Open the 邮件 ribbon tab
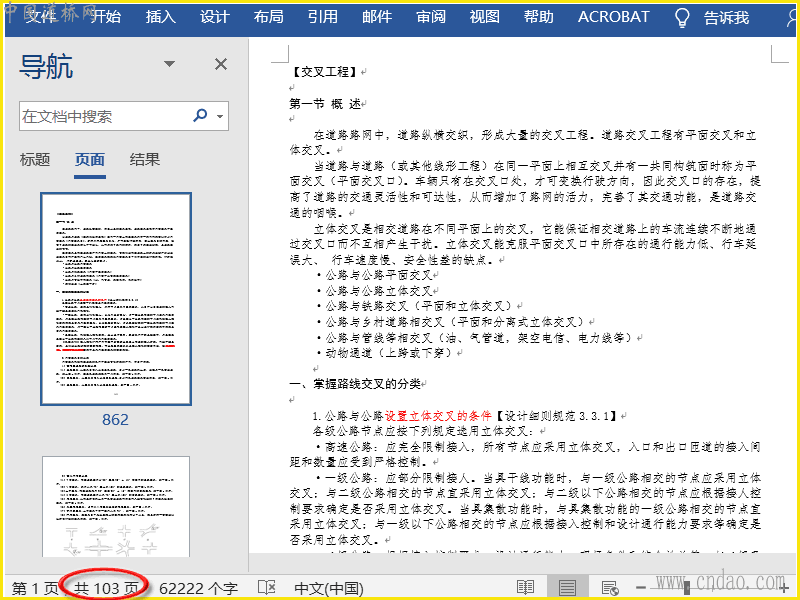The height and width of the screenshot is (600, 800). coord(377,17)
